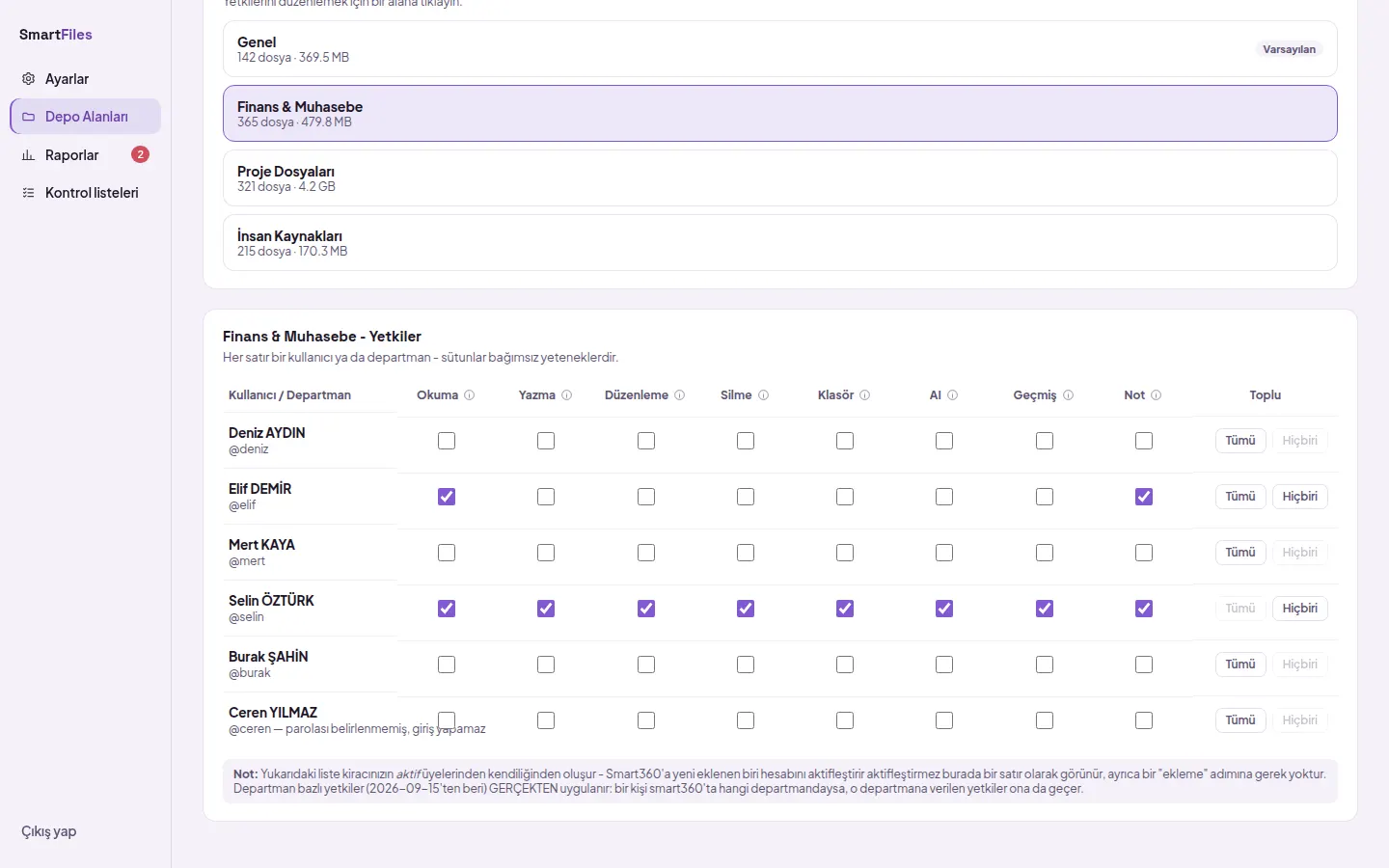Click the Toplu column header
The height and width of the screenshot is (868, 1389).
pos(1266,395)
